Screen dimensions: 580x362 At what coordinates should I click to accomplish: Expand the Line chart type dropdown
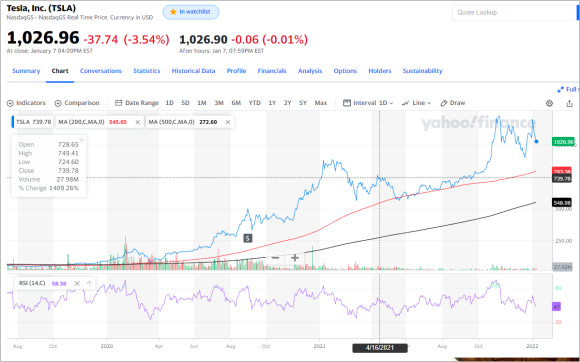click(x=417, y=103)
